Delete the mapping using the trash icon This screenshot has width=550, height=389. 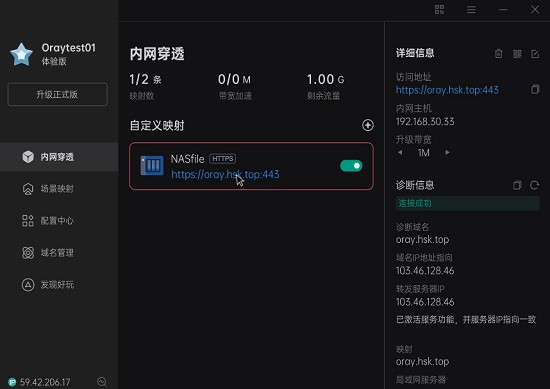(498, 54)
